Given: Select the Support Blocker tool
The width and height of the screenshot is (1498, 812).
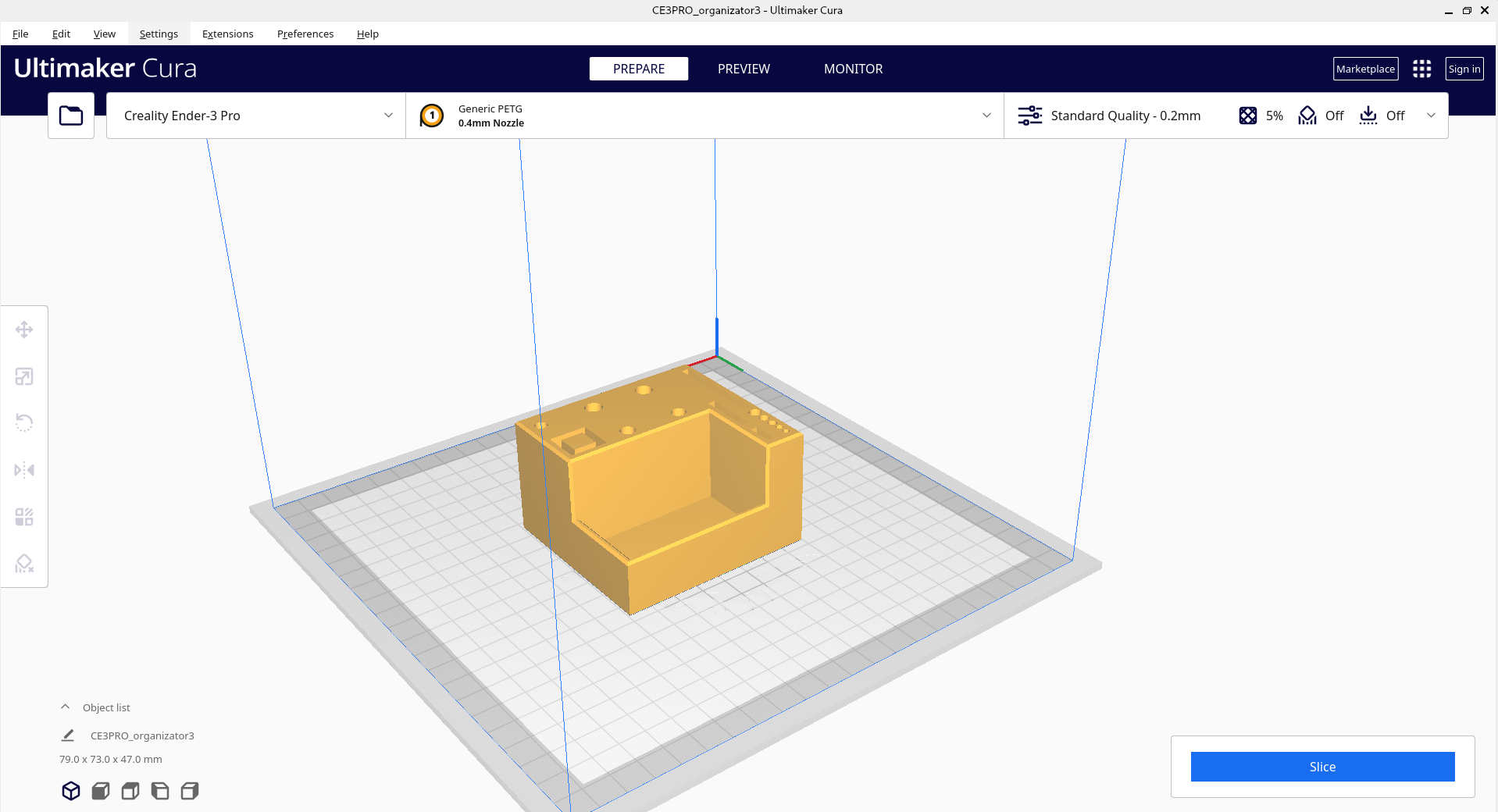Looking at the screenshot, I should click(x=24, y=563).
